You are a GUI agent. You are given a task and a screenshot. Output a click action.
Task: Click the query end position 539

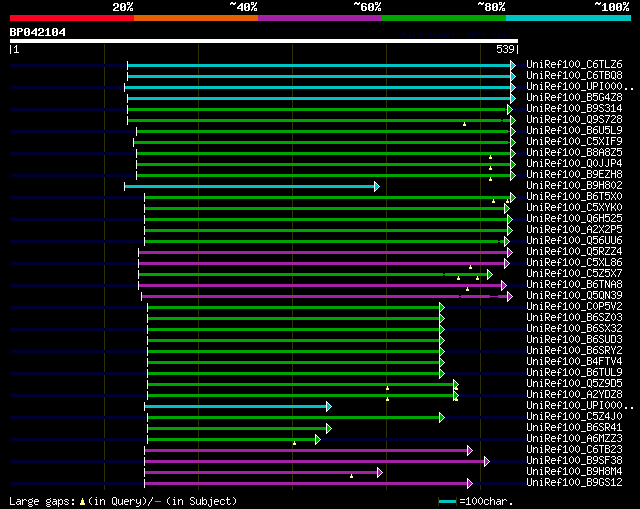pyautogui.click(x=505, y=49)
